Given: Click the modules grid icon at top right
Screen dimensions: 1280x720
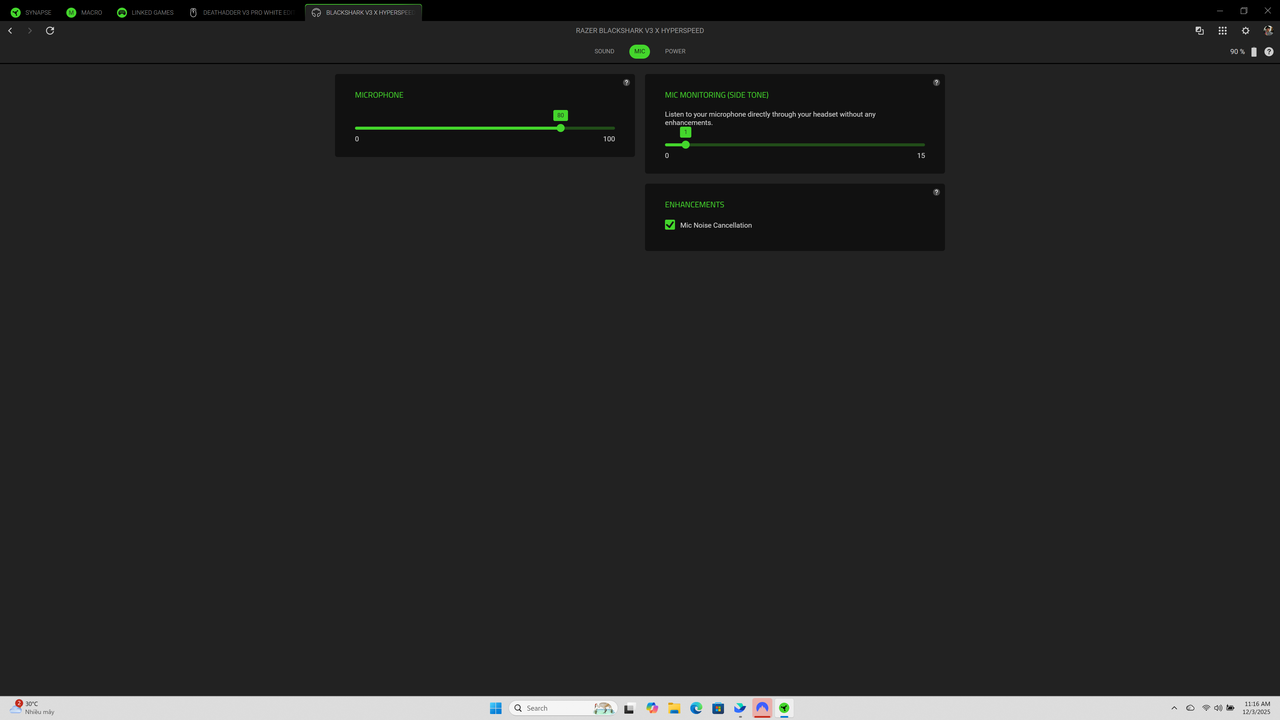Looking at the screenshot, I should [1222, 31].
